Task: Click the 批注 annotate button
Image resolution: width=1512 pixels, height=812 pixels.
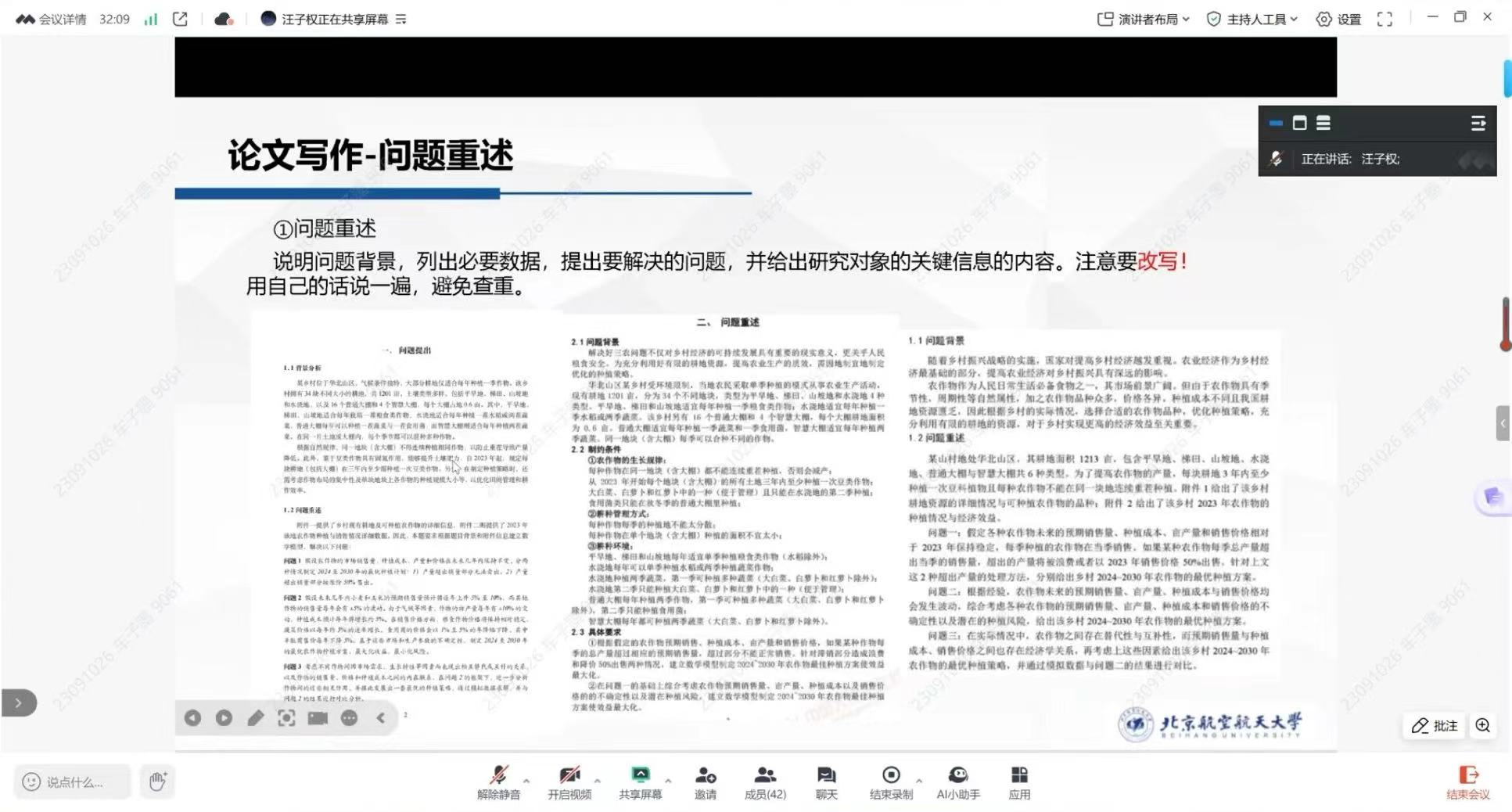Action: click(x=1435, y=725)
